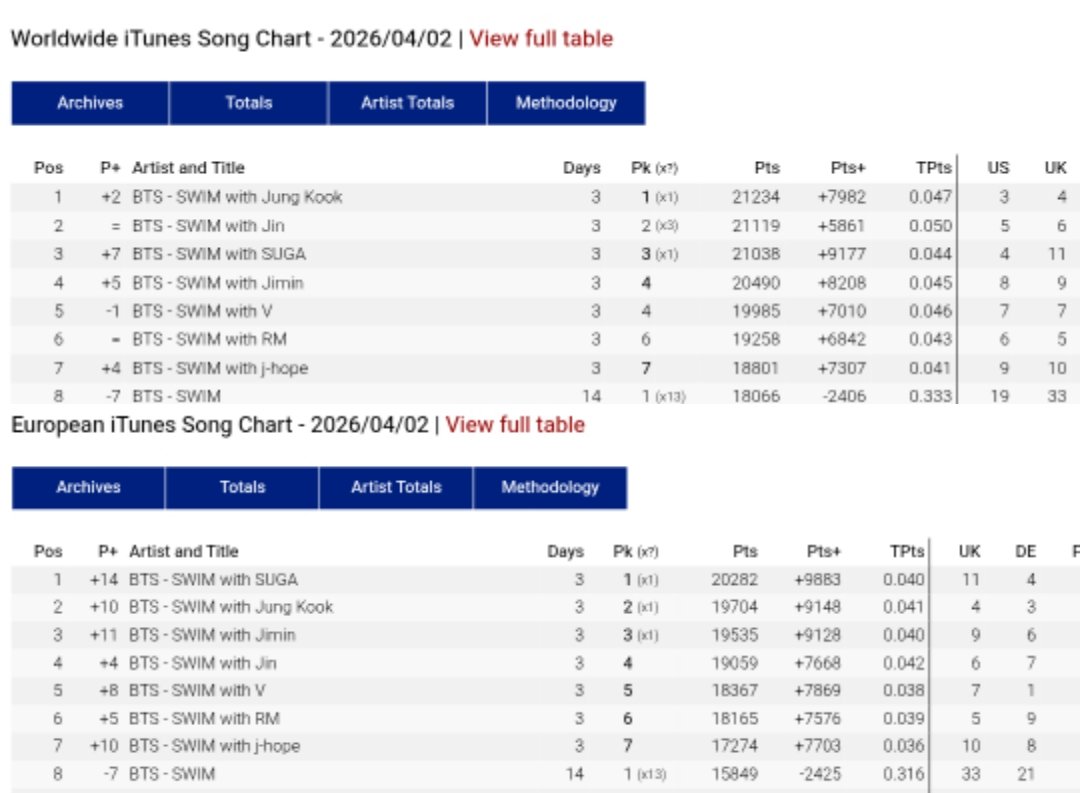Click position change +7 in Worldwide chart
1080x793 pixels.
tap(111, 254)
